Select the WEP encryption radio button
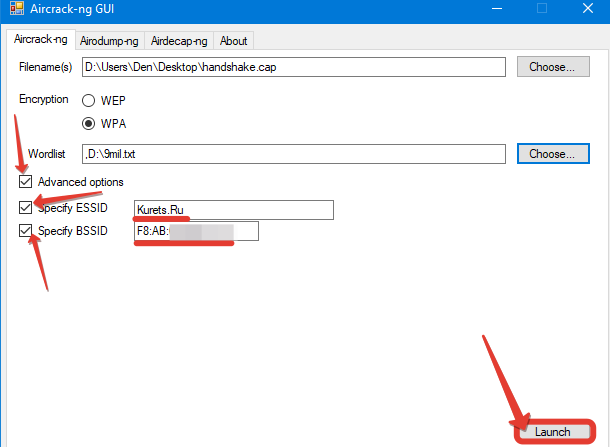Screen dimensions: 610x447 pyautogui.click(x=88, y=100)
